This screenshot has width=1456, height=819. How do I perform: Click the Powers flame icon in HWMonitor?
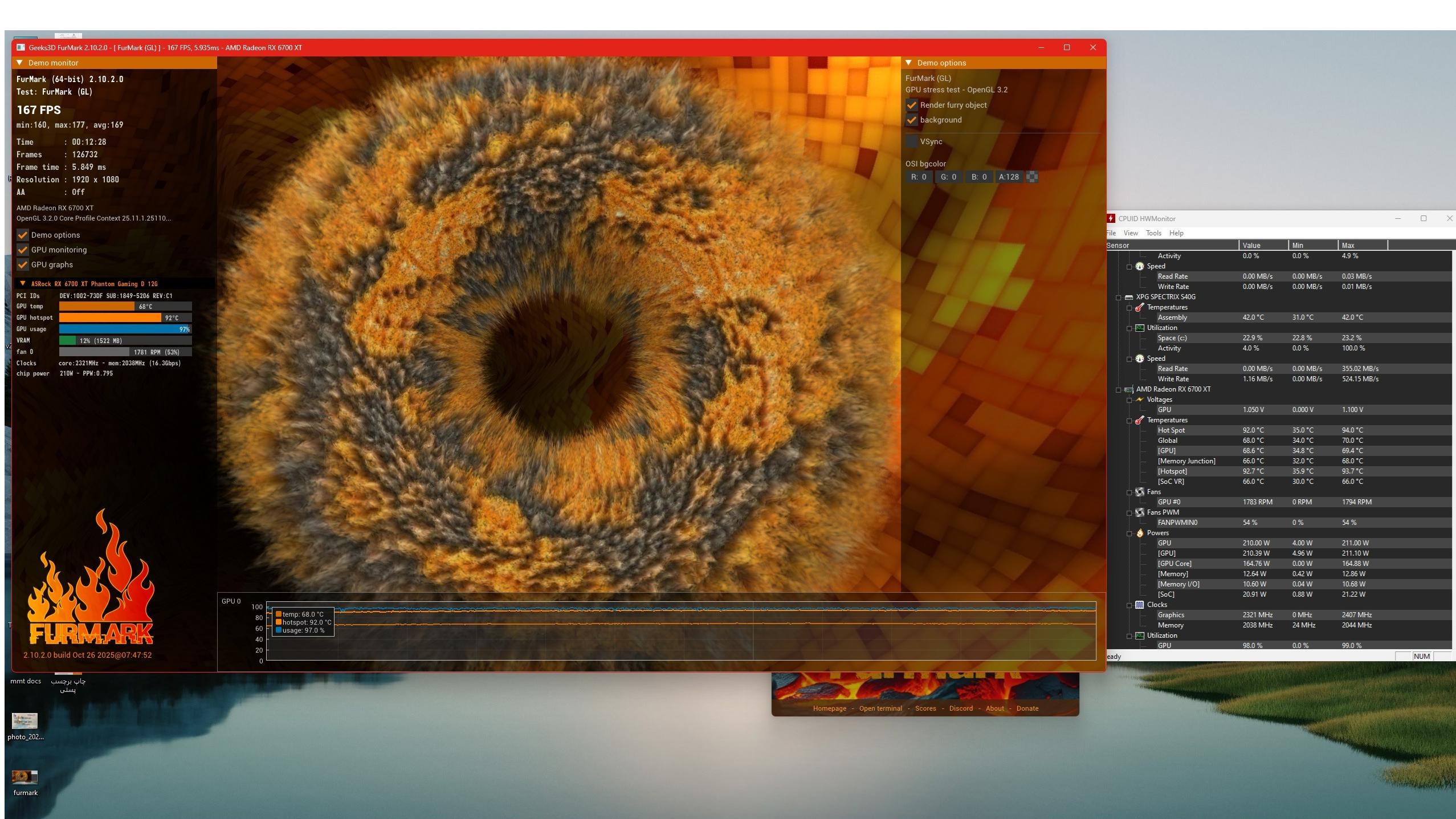coord(1140,533)
